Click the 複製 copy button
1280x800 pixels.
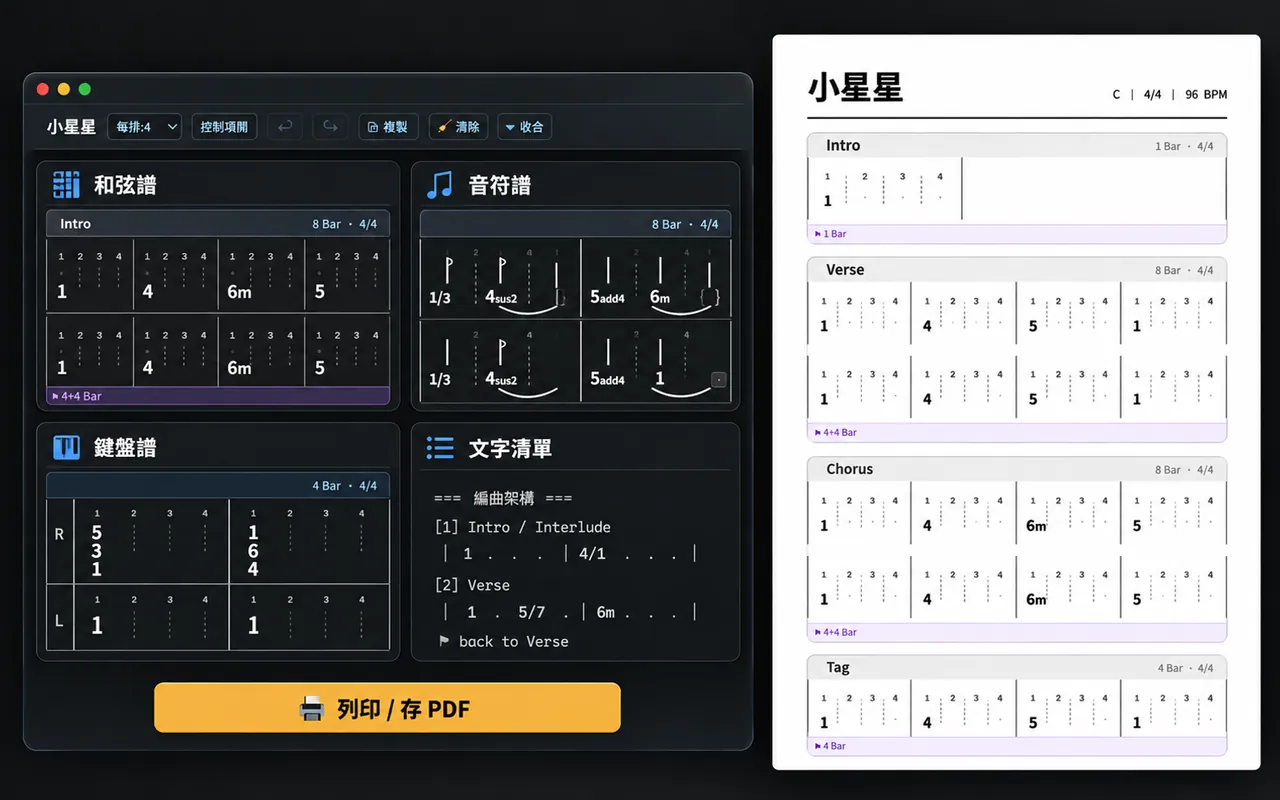tap(388, 127)
